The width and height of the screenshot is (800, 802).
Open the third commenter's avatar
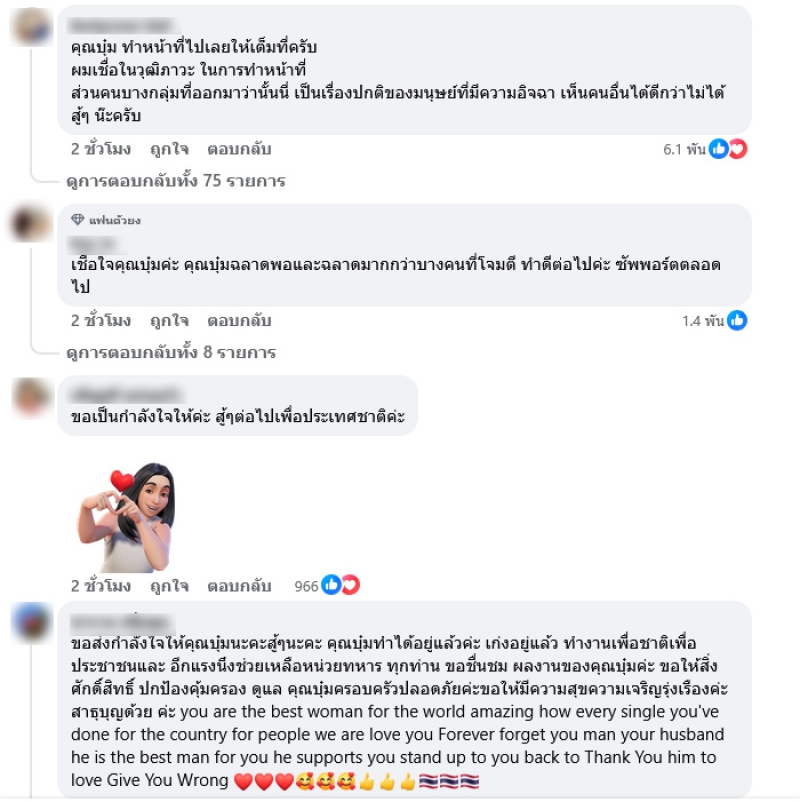32,396
